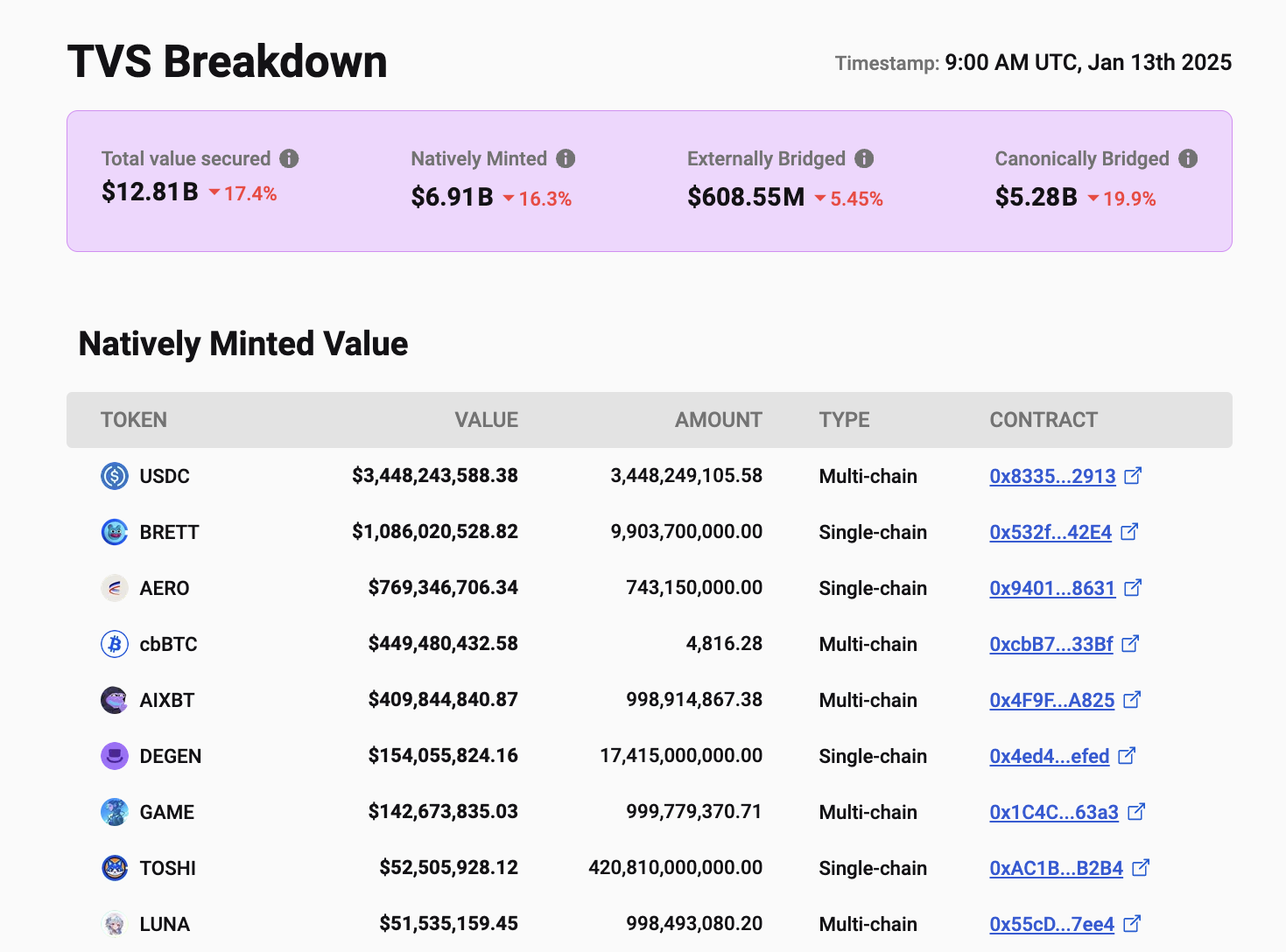Click the TYPE column header
Image resolution: width=1286 pixels, height=952 pixels.
(844, 420)
